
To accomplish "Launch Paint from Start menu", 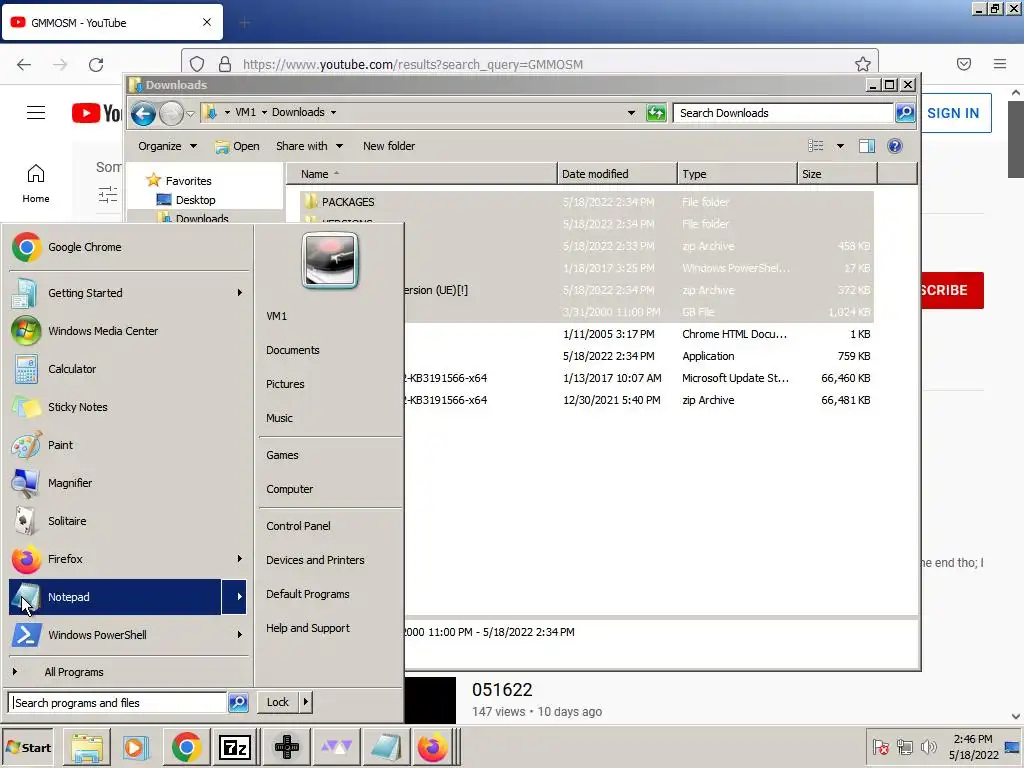I will (129, 445).
